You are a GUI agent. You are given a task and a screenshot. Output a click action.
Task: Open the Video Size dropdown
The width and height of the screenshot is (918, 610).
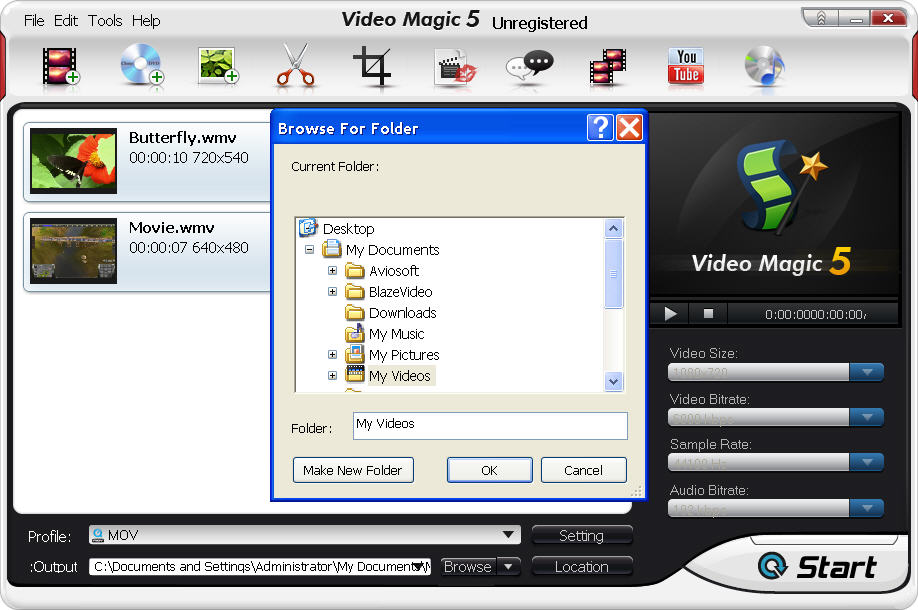(x=866, y=372)
